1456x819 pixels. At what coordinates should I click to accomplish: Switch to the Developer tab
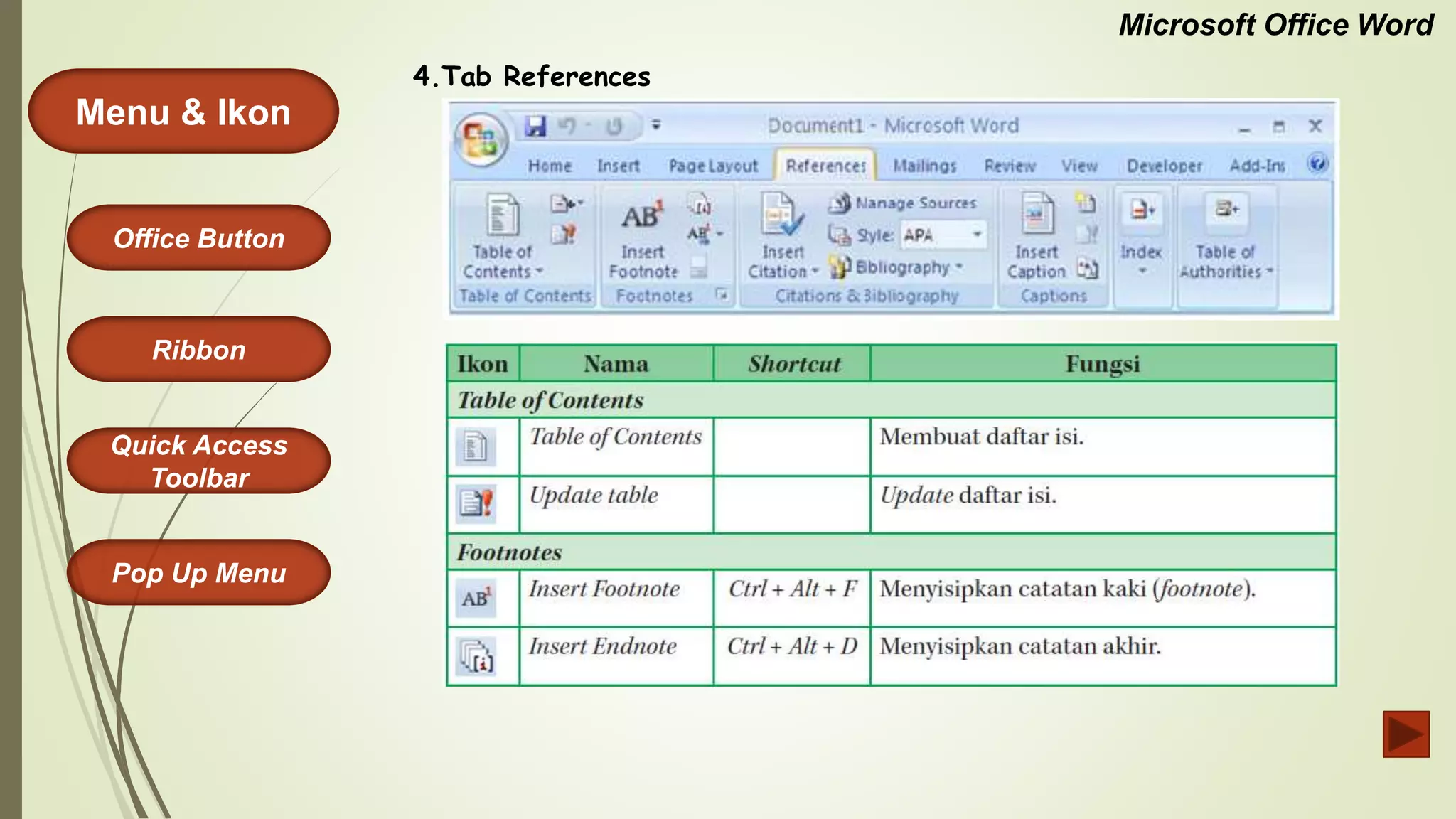pyautogui.click(x=1164, y=166)
